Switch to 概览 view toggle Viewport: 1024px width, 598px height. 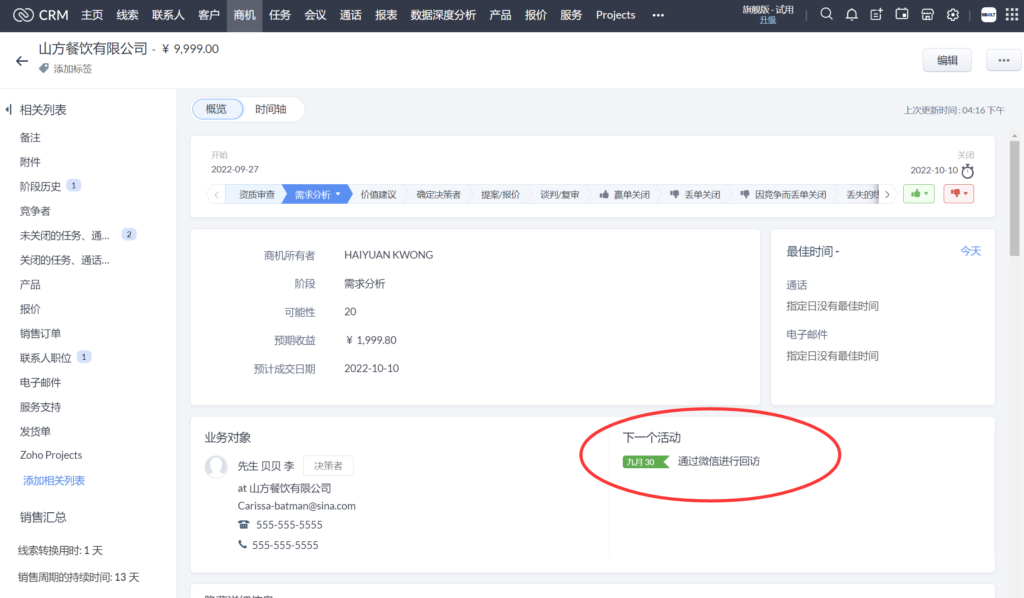216,110
